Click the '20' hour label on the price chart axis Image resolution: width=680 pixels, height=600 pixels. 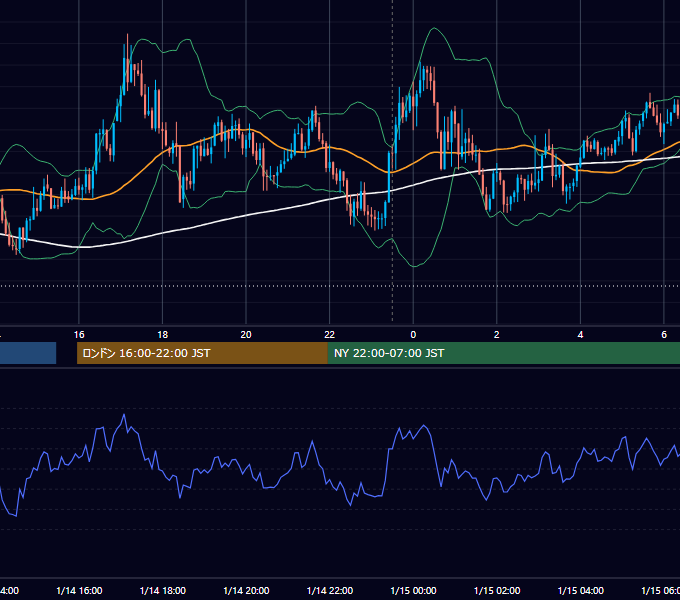click(x=246, y=335)
